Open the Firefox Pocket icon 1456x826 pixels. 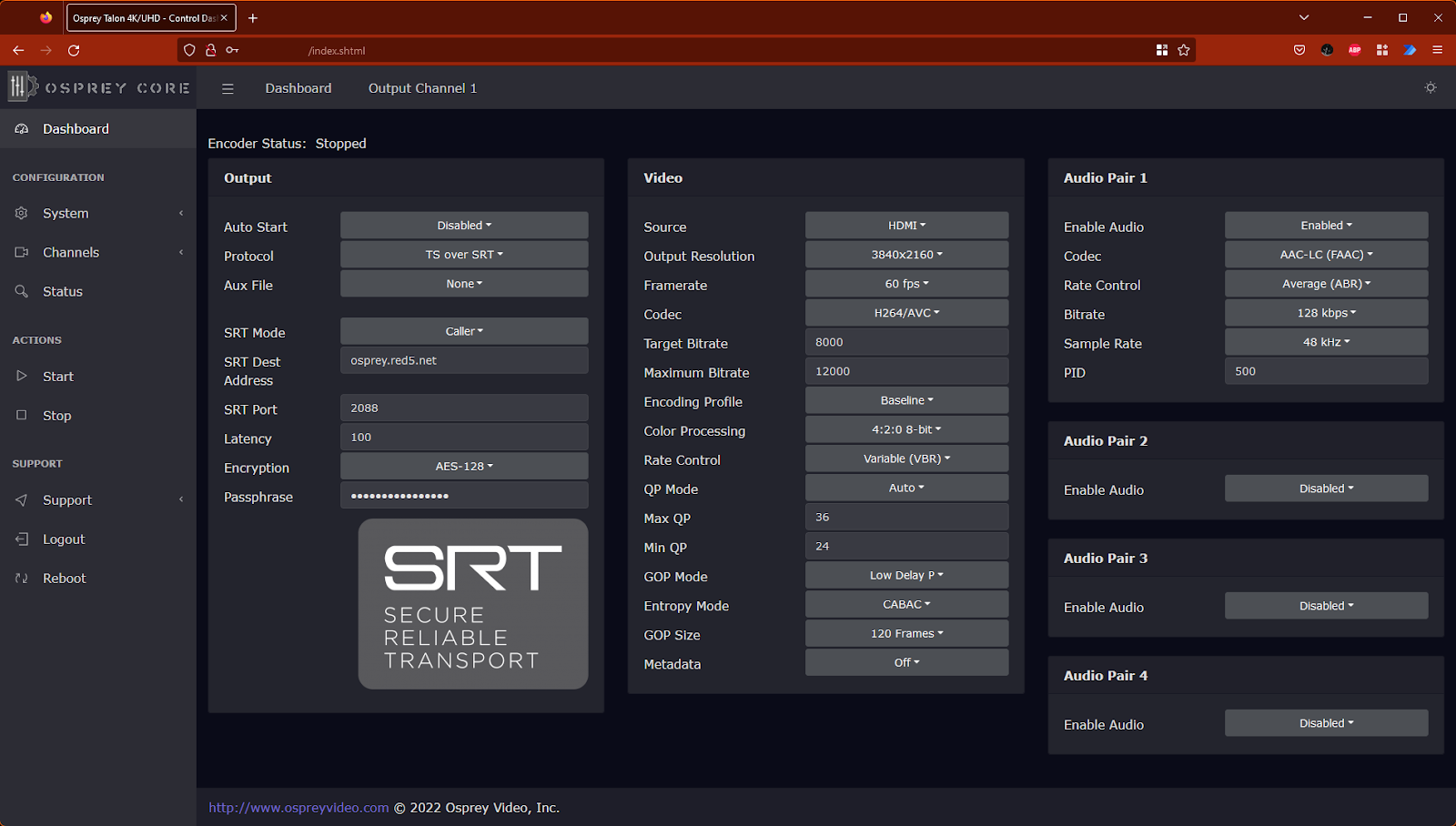[1299, 50]
